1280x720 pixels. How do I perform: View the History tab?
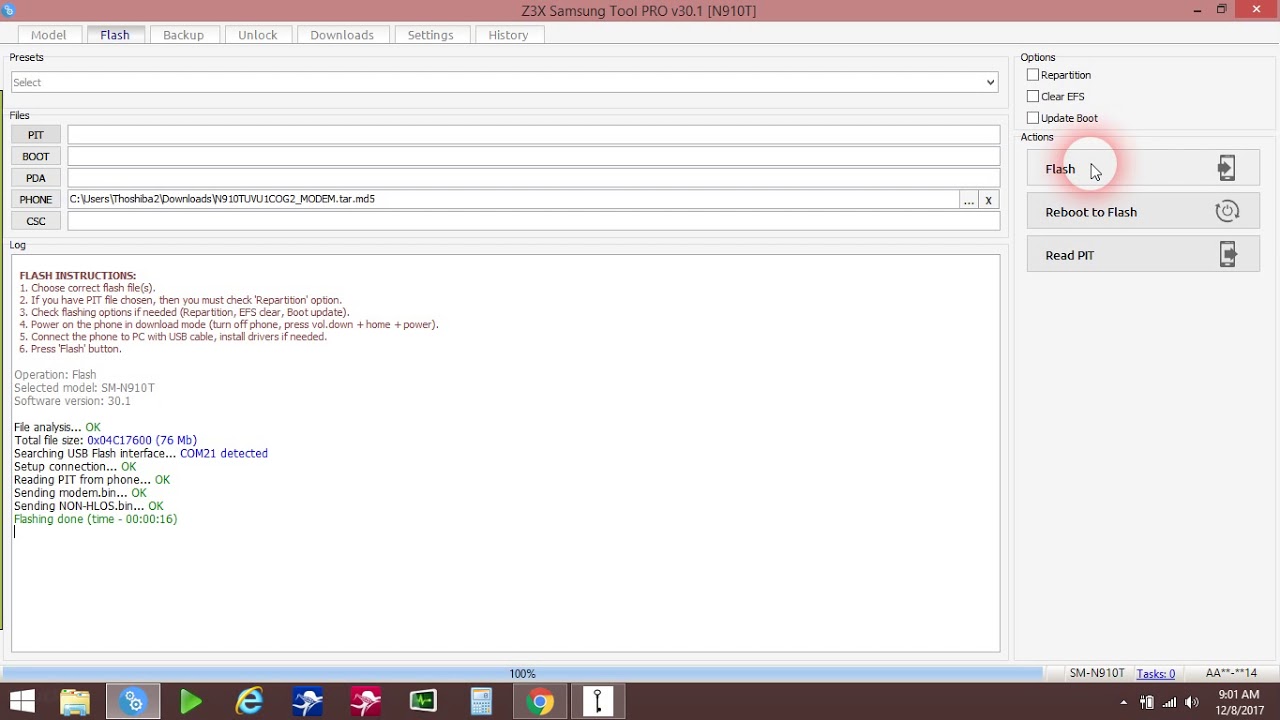pos(508,35)
